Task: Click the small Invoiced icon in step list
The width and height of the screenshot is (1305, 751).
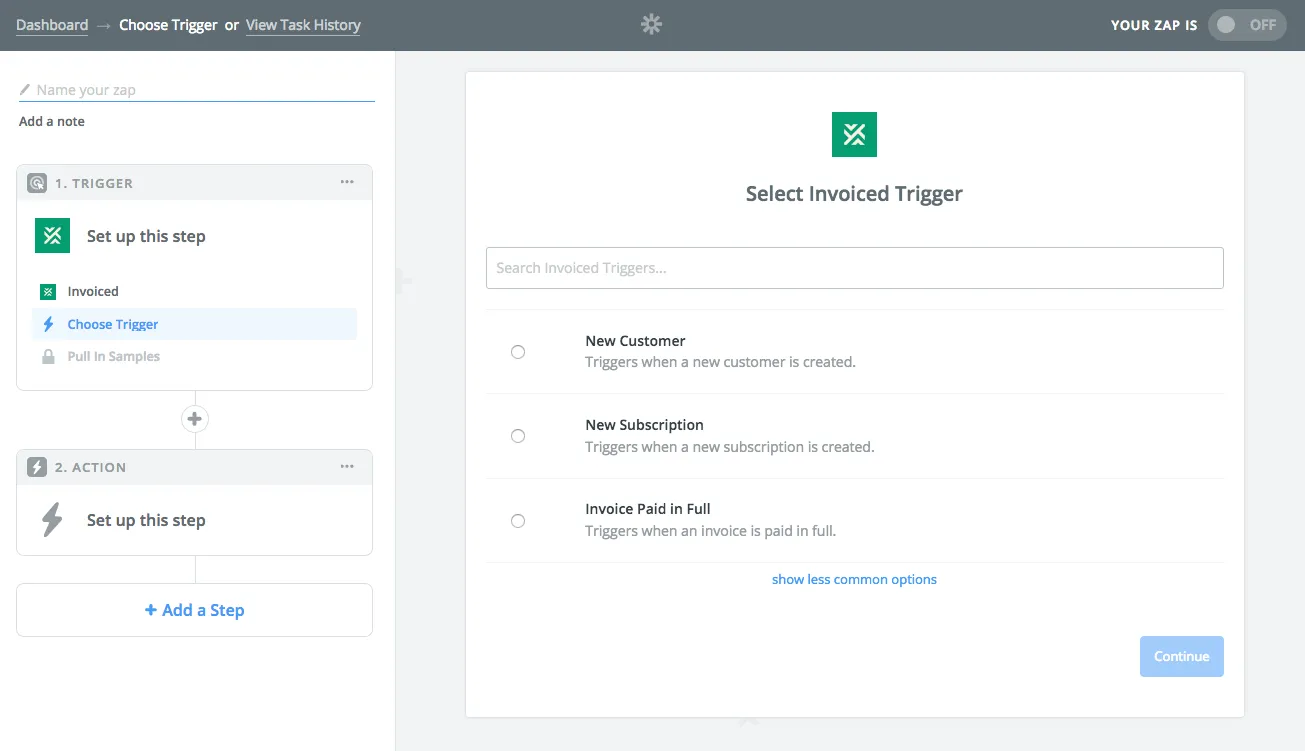Action: coord(47,292)
